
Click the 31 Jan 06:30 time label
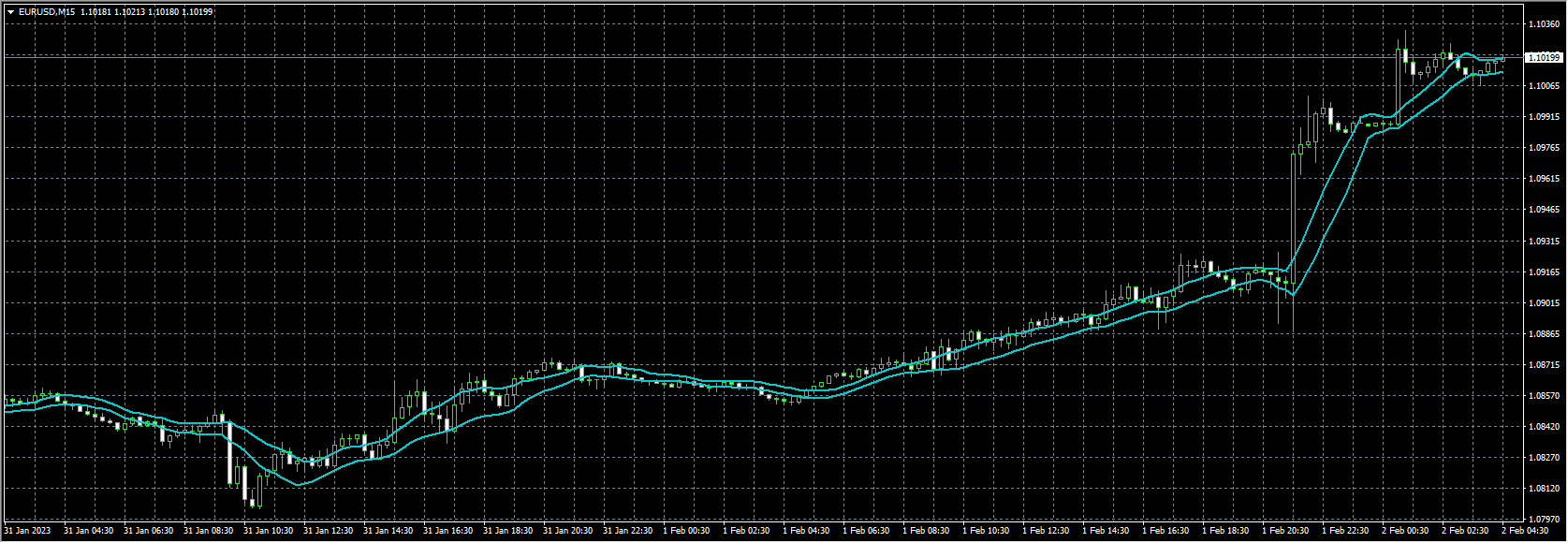(148, 531)
